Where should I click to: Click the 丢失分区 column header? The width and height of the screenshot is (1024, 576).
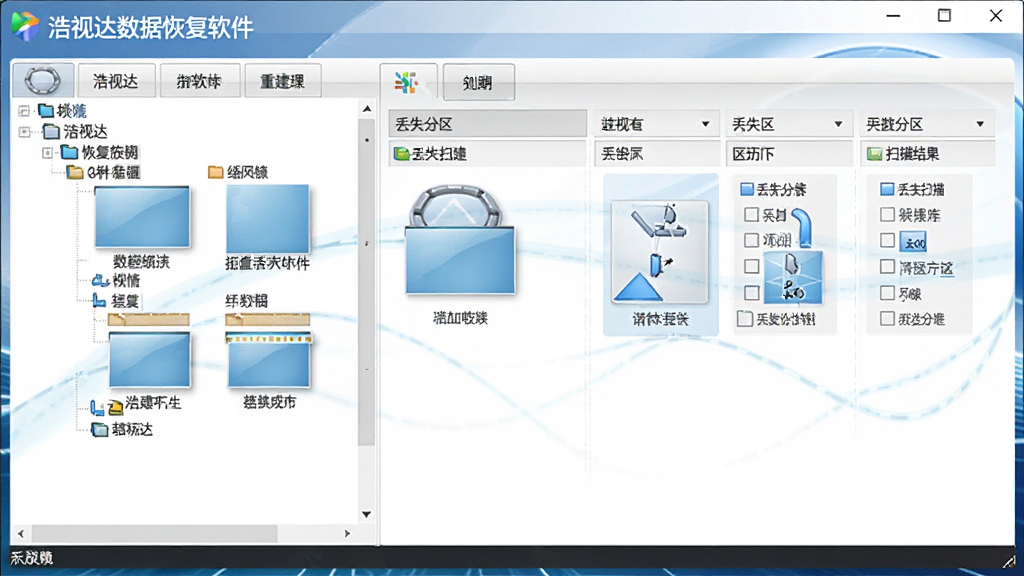[x=488, y=124]
